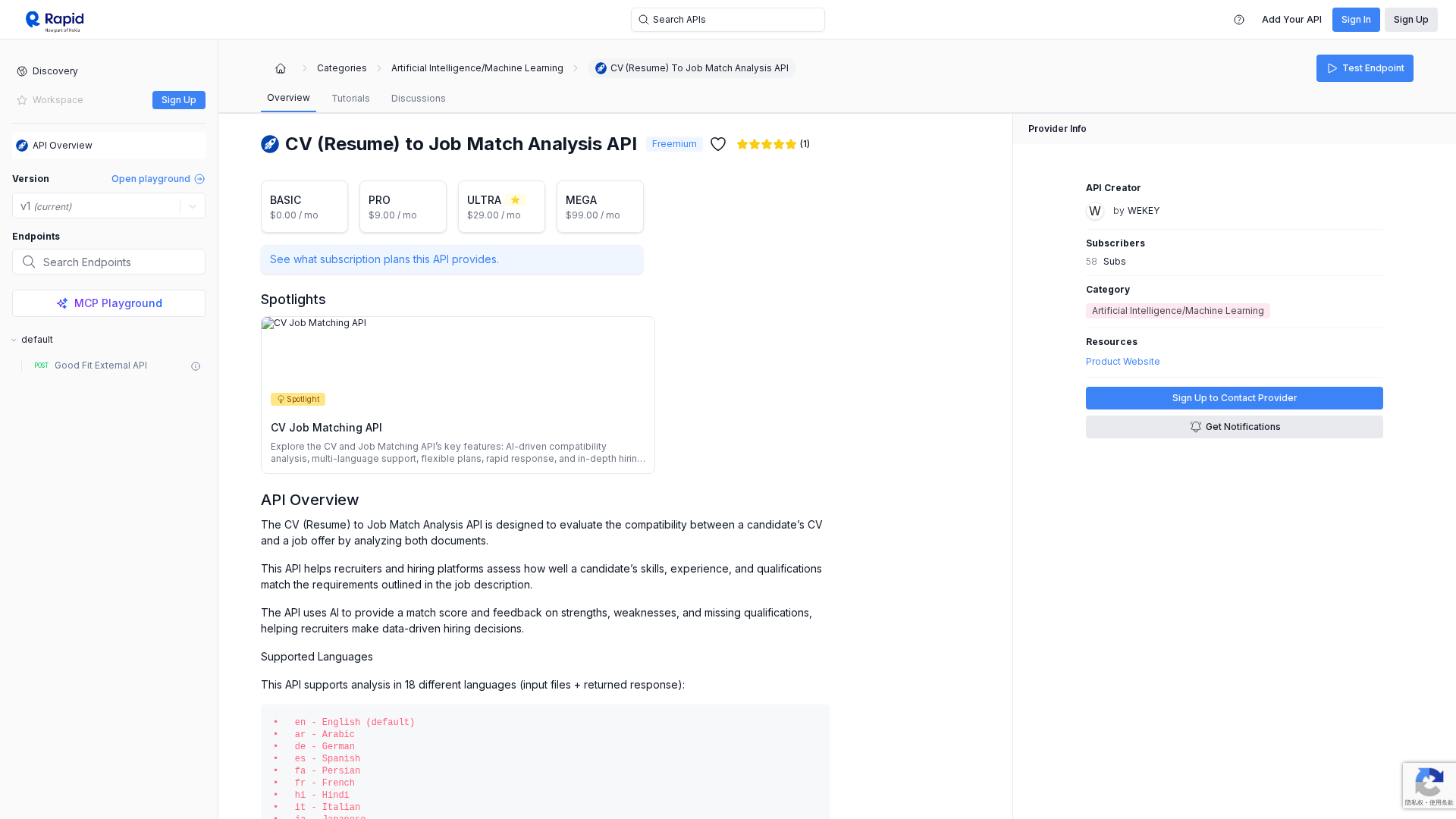Open the Product Website link

[1122, 362]
